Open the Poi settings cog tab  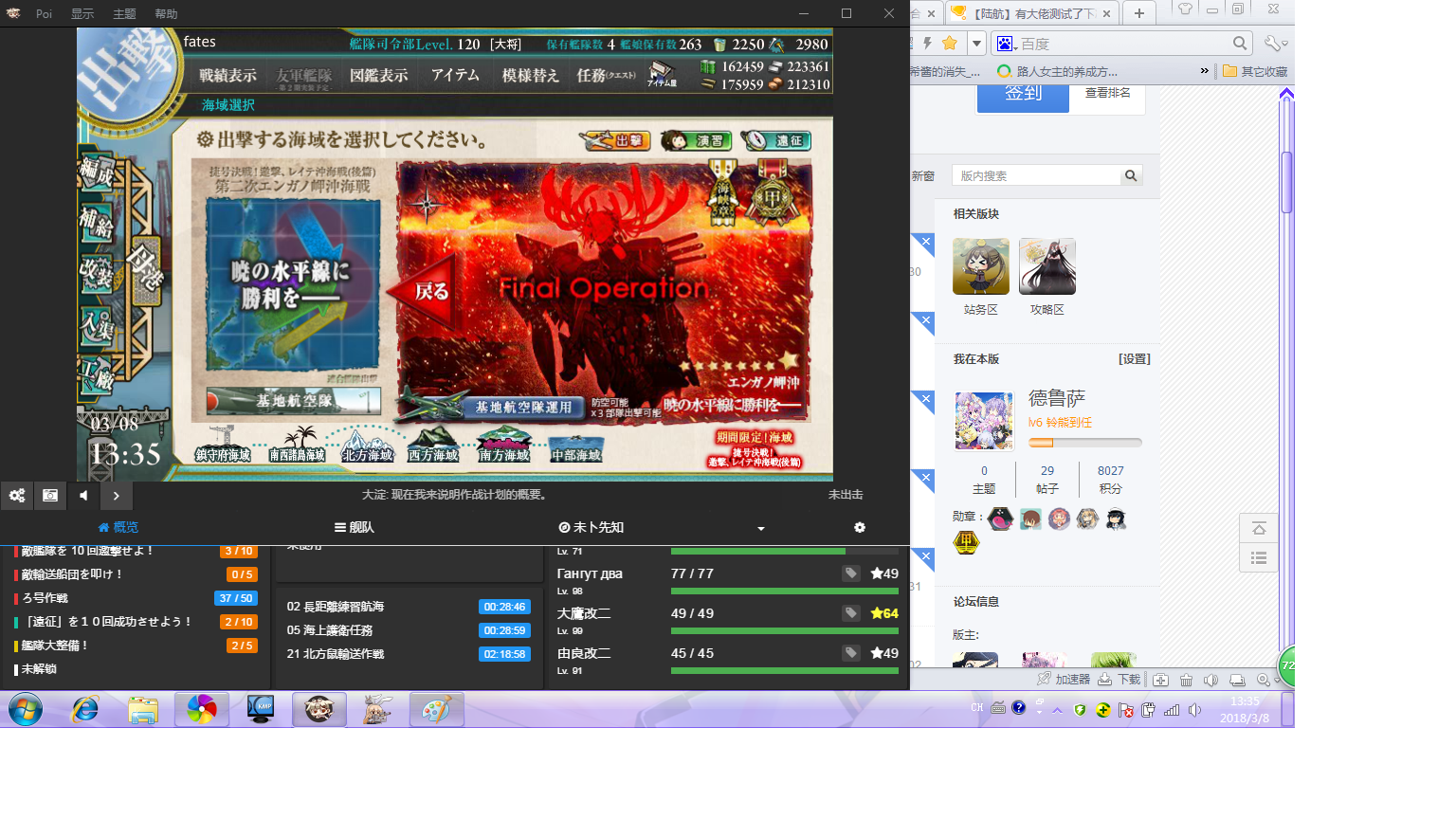click(860, 527)
